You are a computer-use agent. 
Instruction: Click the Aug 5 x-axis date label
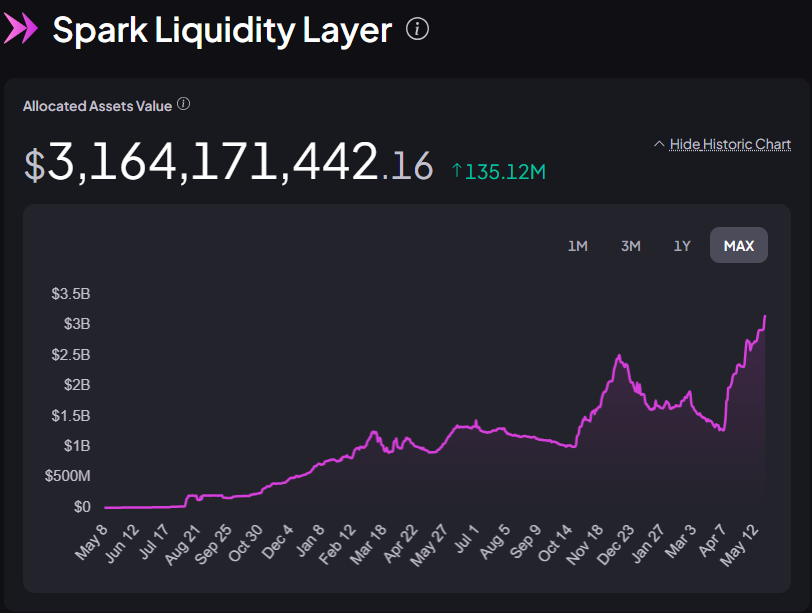495,542
